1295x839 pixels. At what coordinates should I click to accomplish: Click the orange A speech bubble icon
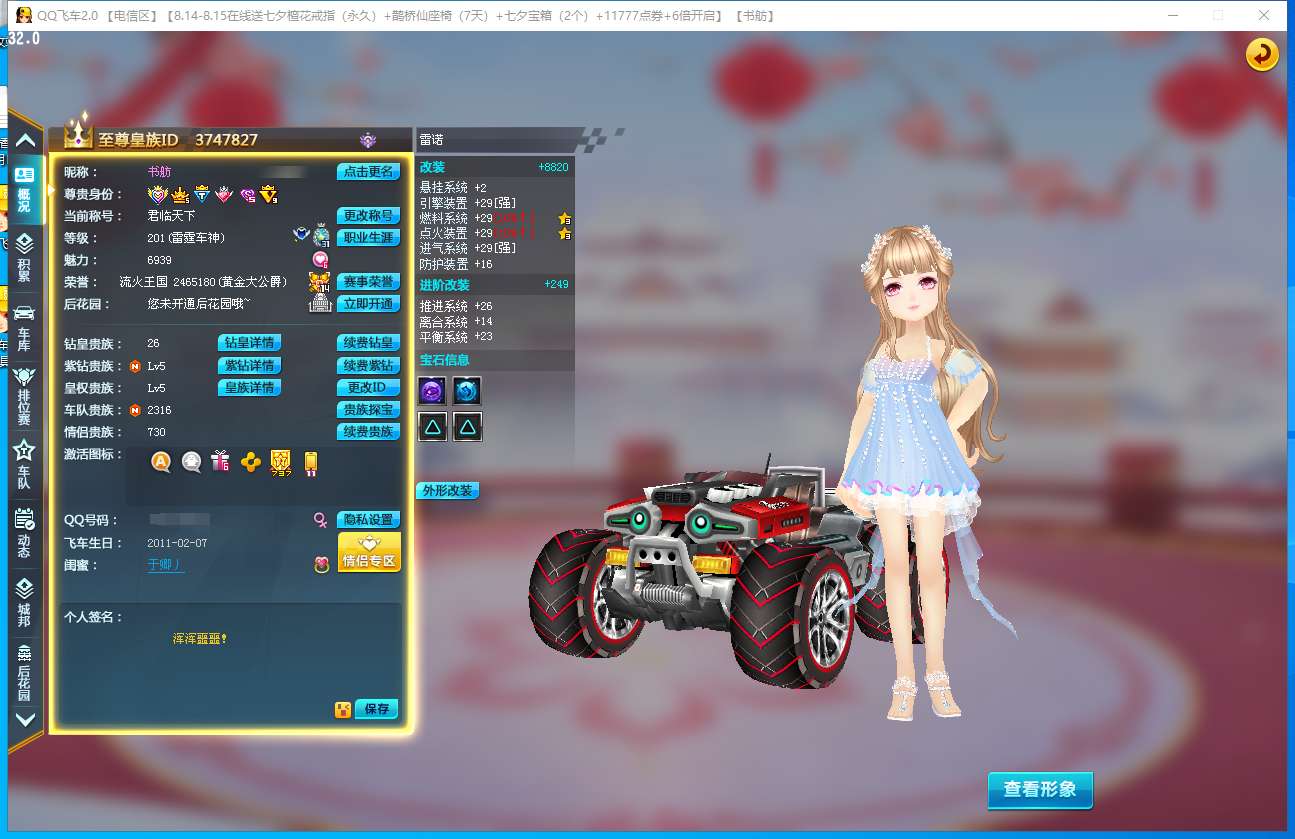(161, 462)
